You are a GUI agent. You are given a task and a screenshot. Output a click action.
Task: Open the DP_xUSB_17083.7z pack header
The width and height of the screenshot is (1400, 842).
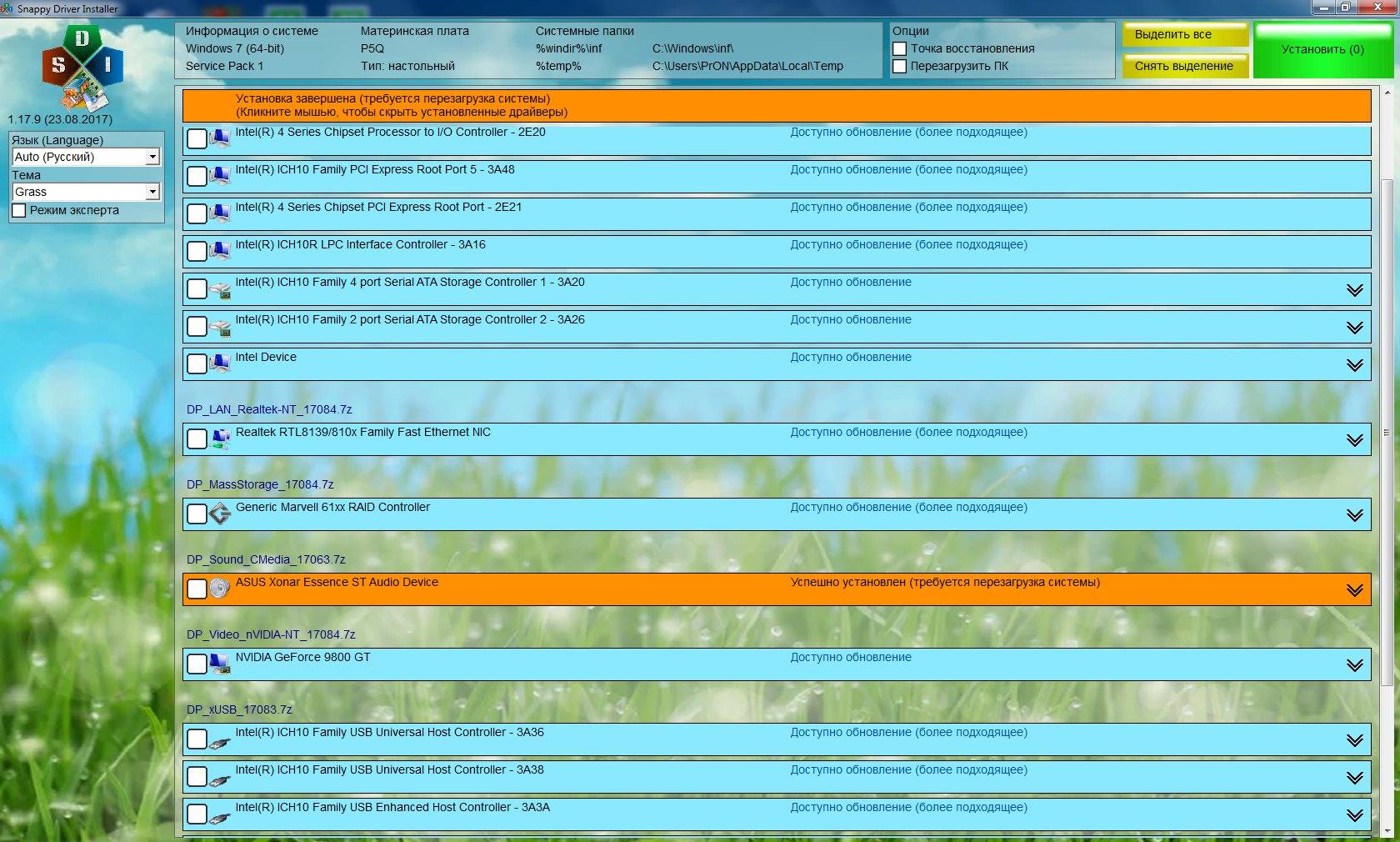click(x=239, y=709)
